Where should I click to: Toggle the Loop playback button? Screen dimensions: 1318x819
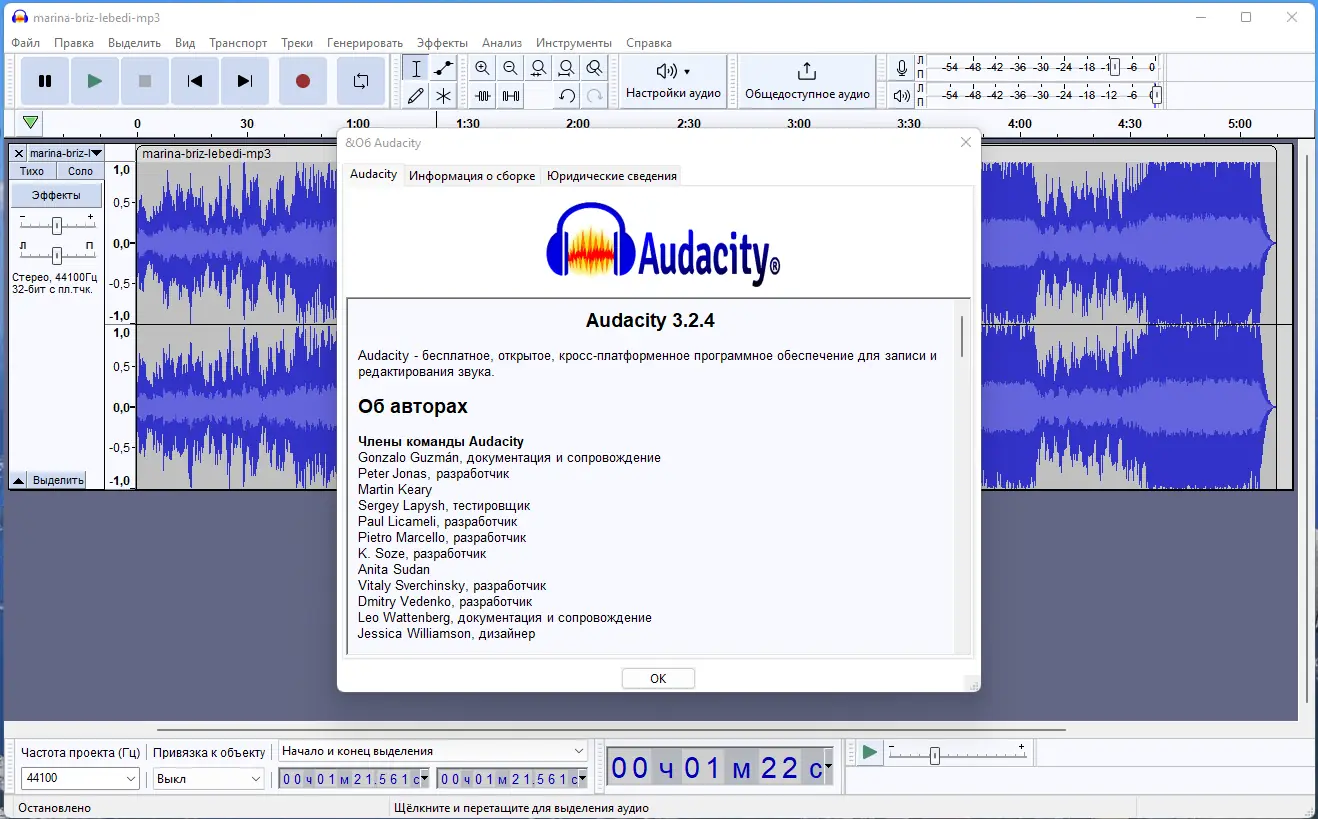361,81
